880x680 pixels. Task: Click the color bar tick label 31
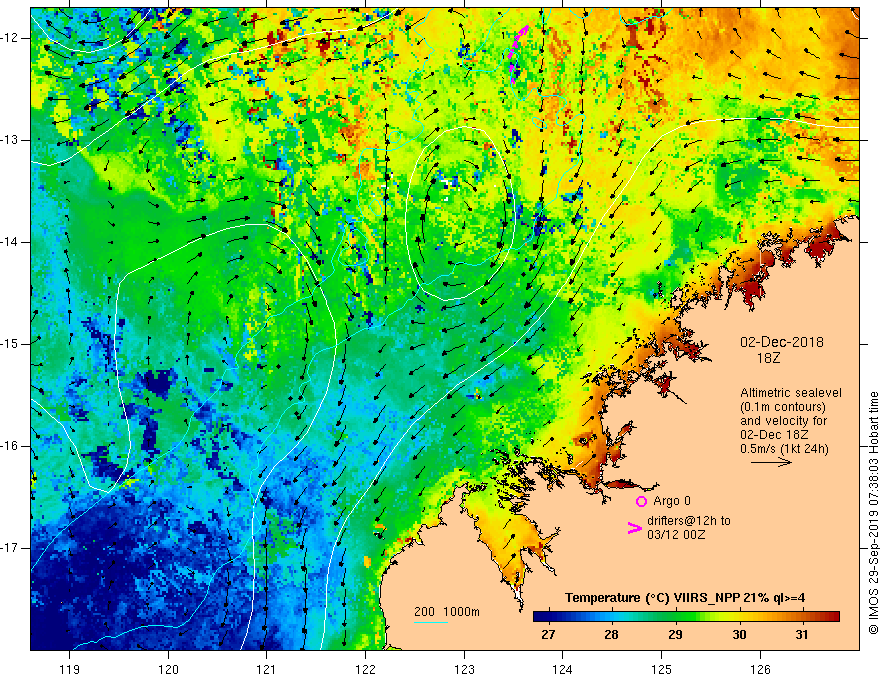802,635
